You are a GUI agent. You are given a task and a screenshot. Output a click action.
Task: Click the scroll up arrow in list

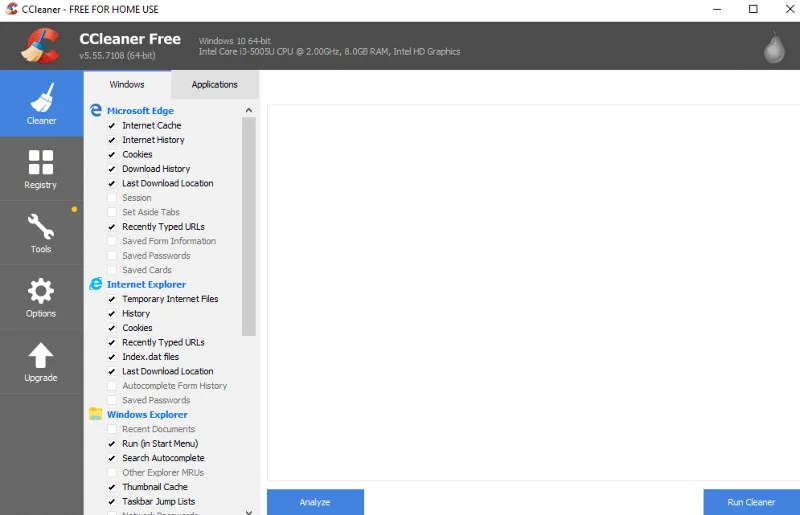(248, 110)
